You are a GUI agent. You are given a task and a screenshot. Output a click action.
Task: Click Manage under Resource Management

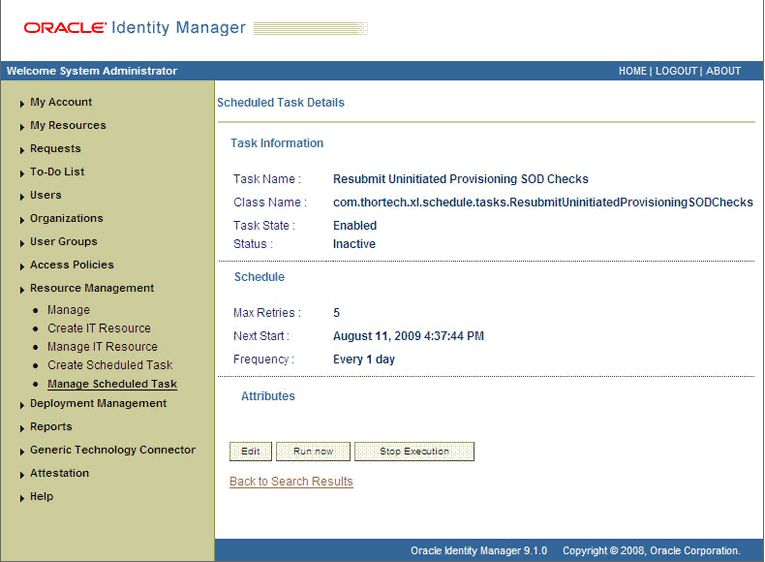coord(68,310)
